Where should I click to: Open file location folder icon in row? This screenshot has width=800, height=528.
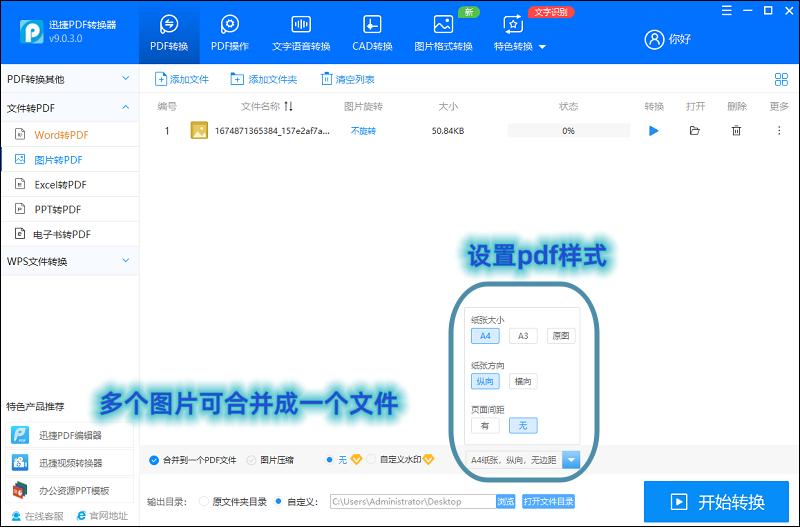click(x=694, y=131)
